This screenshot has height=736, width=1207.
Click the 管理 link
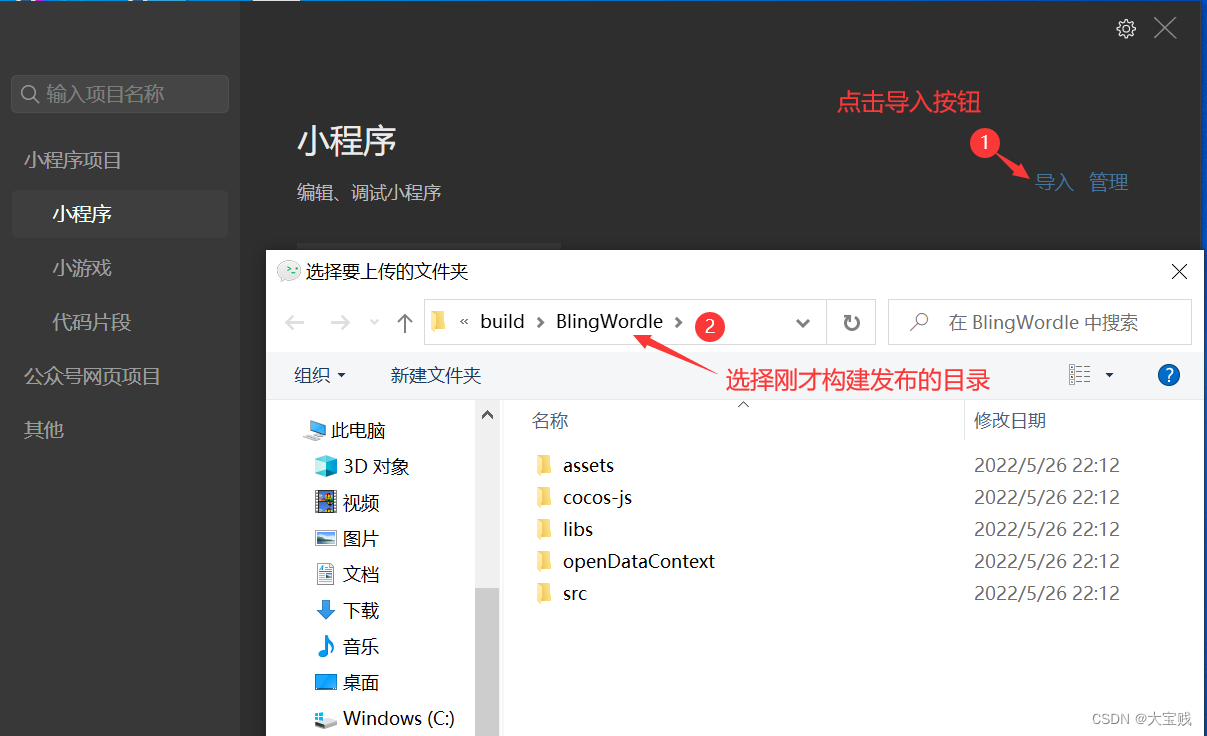point(1108,182)
